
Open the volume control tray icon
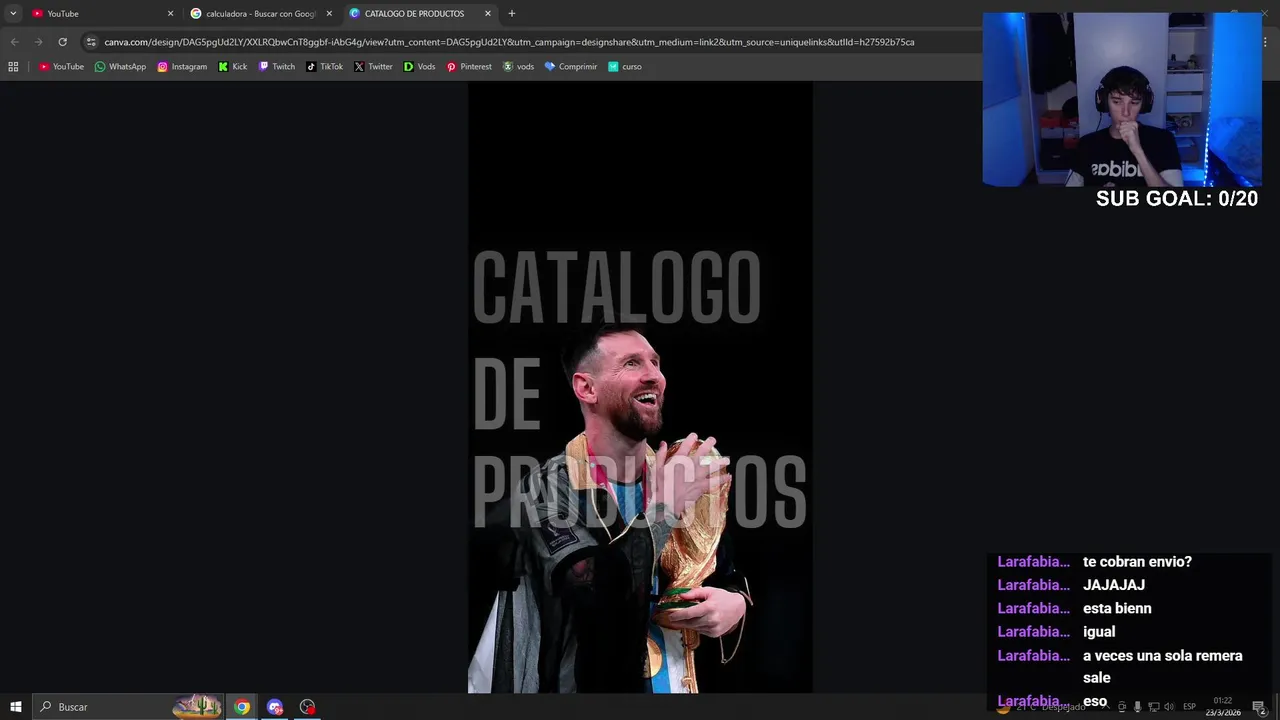(x=1169, y=707)
